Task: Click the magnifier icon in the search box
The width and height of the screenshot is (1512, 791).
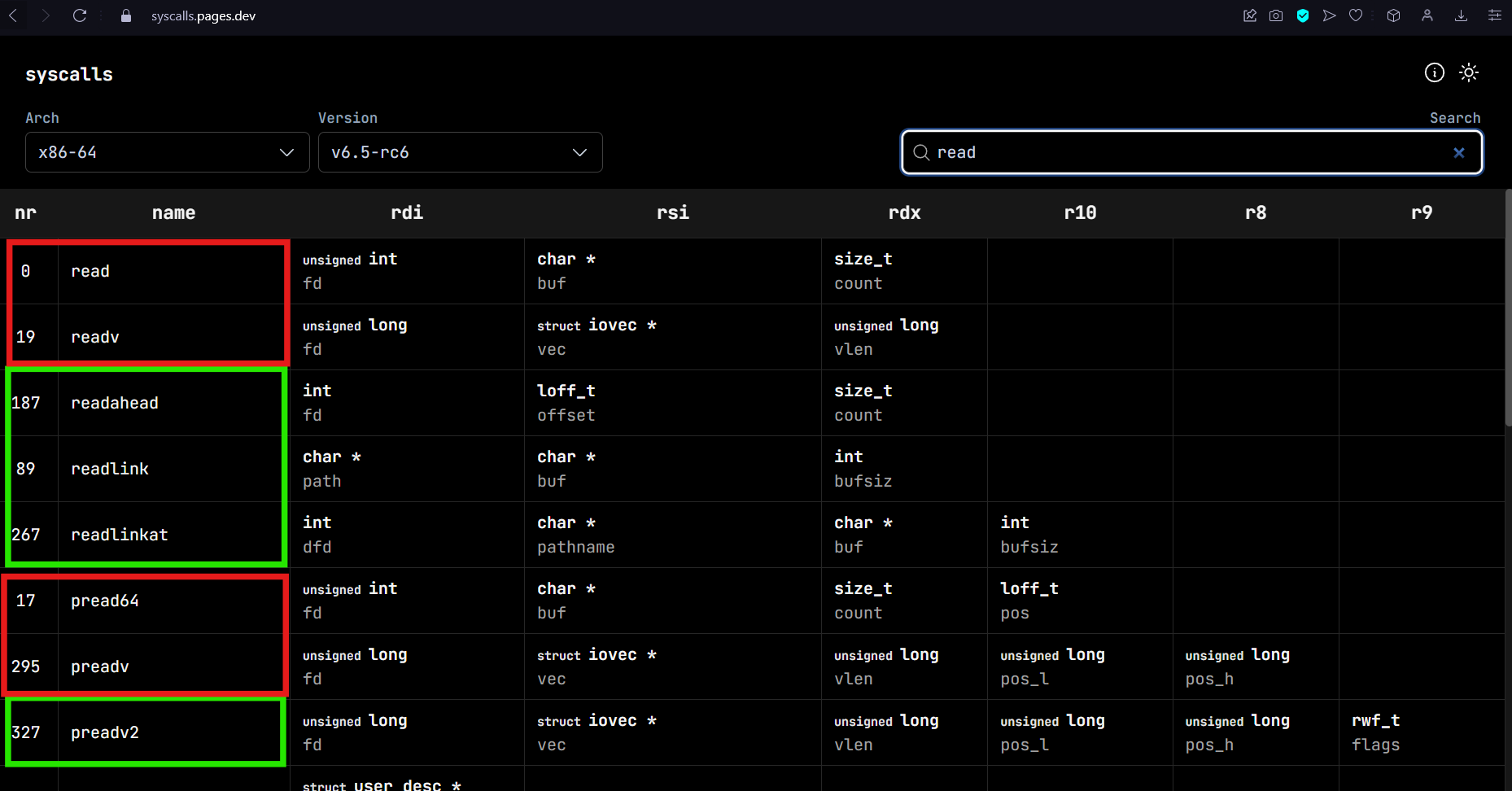Action: point(921,153)
